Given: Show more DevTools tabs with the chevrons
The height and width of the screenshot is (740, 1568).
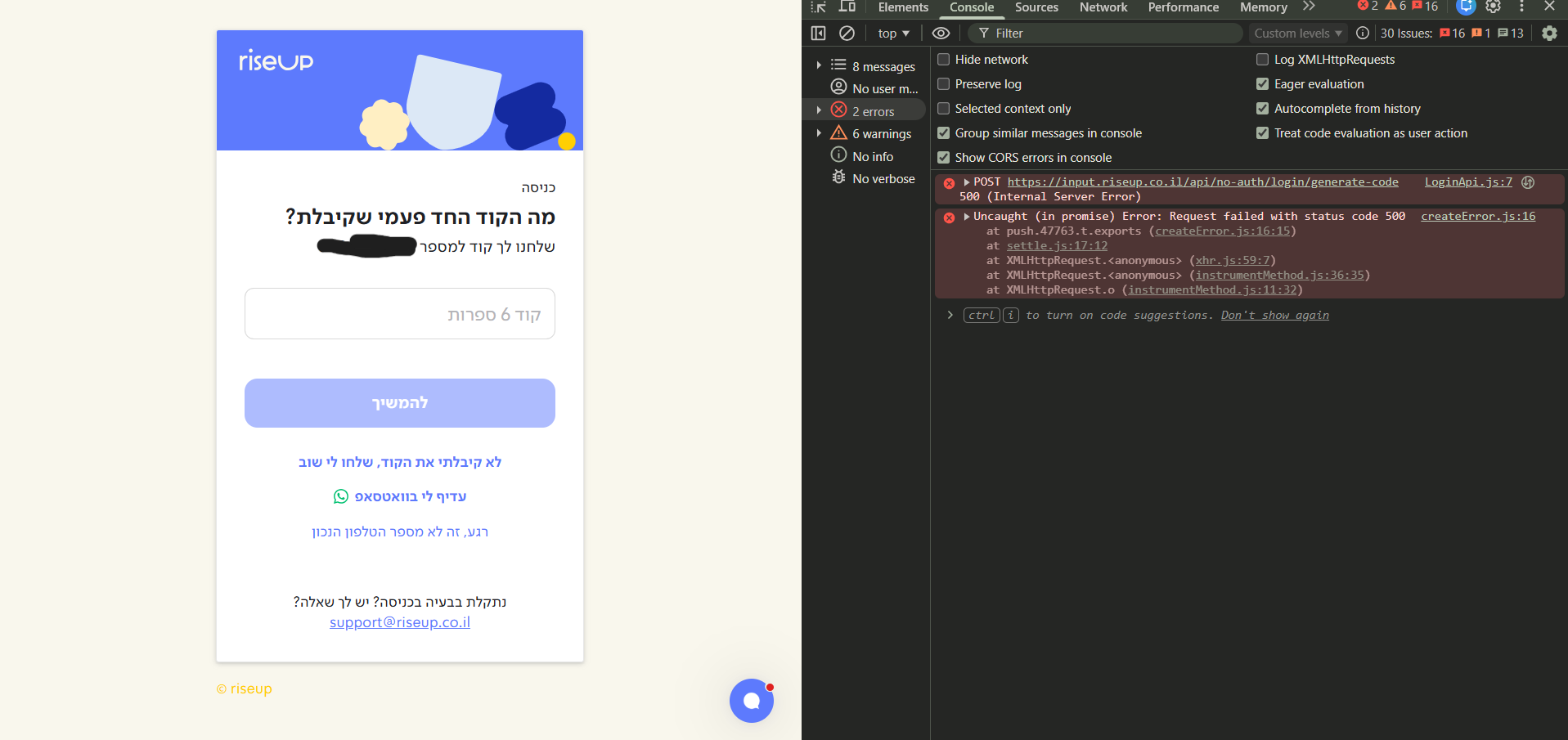Looking at the screenshot, I should coord(1309,7).
